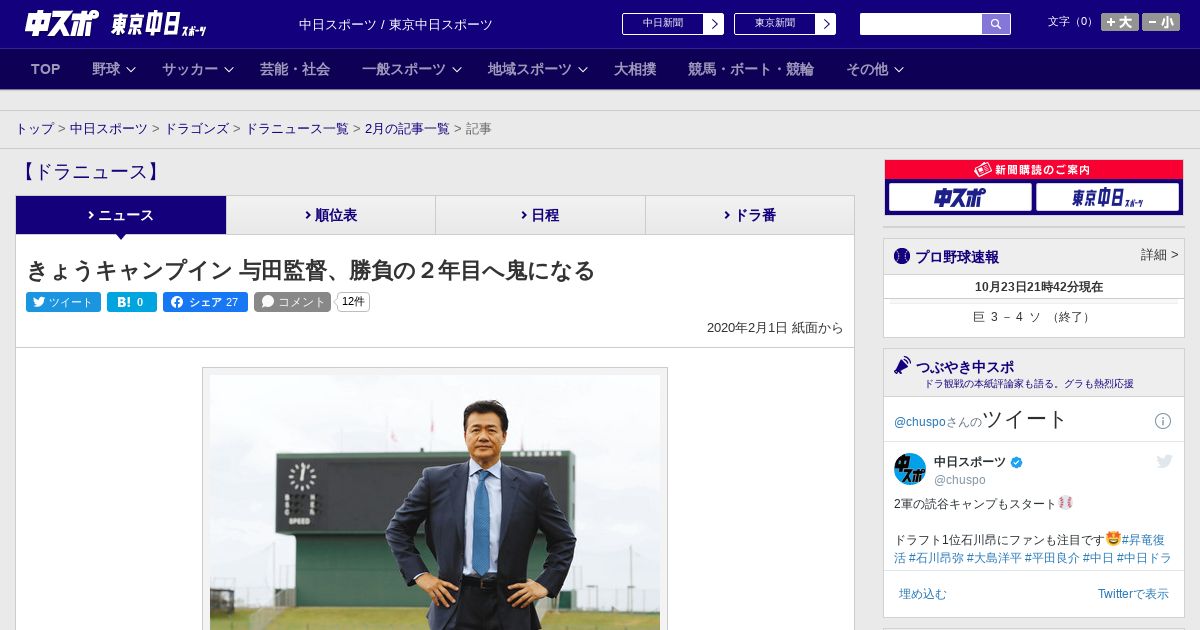Decrease text size with －小 button

(x=1161, y=22)
